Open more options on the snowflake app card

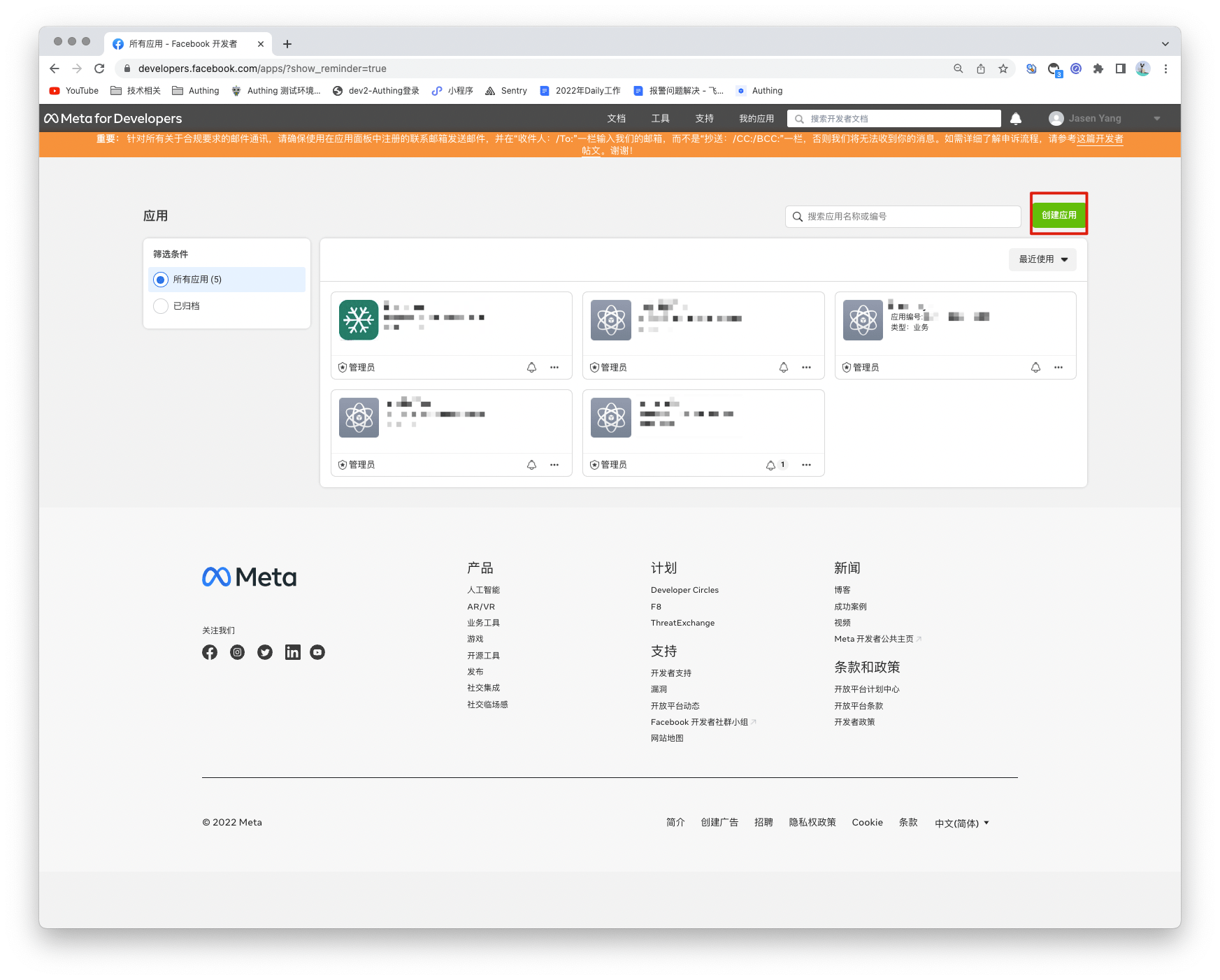coord(554,368)
